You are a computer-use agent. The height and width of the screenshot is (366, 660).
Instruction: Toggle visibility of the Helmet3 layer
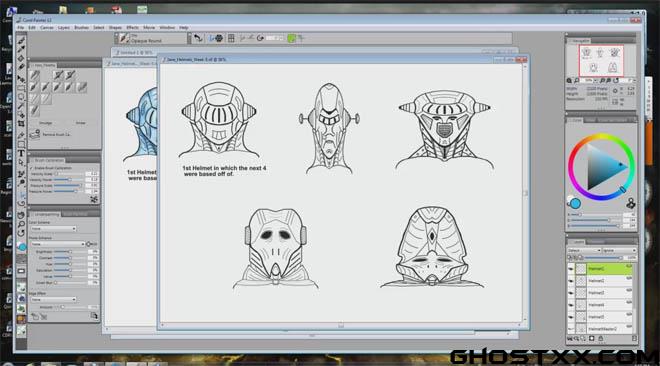pyautogui.click(x=571, y=293)
